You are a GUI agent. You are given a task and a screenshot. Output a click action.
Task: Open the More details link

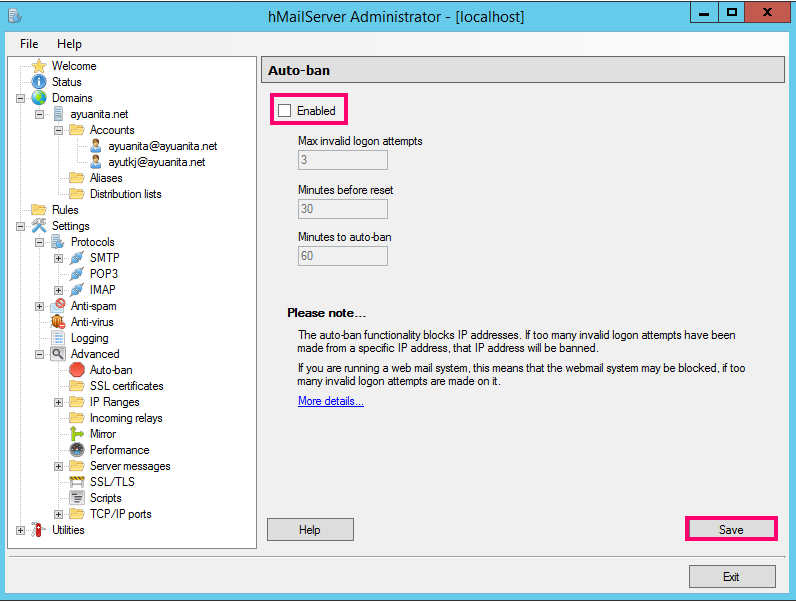tap(331, 401)
